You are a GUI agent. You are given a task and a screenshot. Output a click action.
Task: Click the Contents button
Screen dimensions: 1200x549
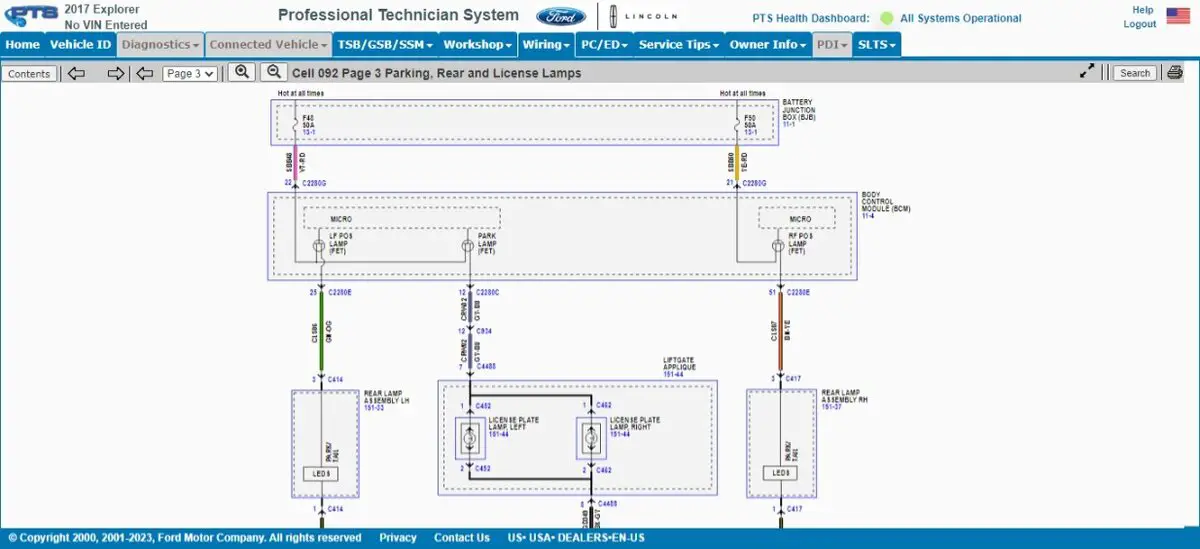pyautogui.click(x=29, y=73)
